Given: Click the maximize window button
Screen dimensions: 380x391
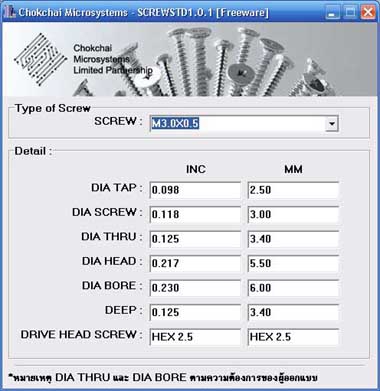Looking at the screenshot, I should pos(350,13).
